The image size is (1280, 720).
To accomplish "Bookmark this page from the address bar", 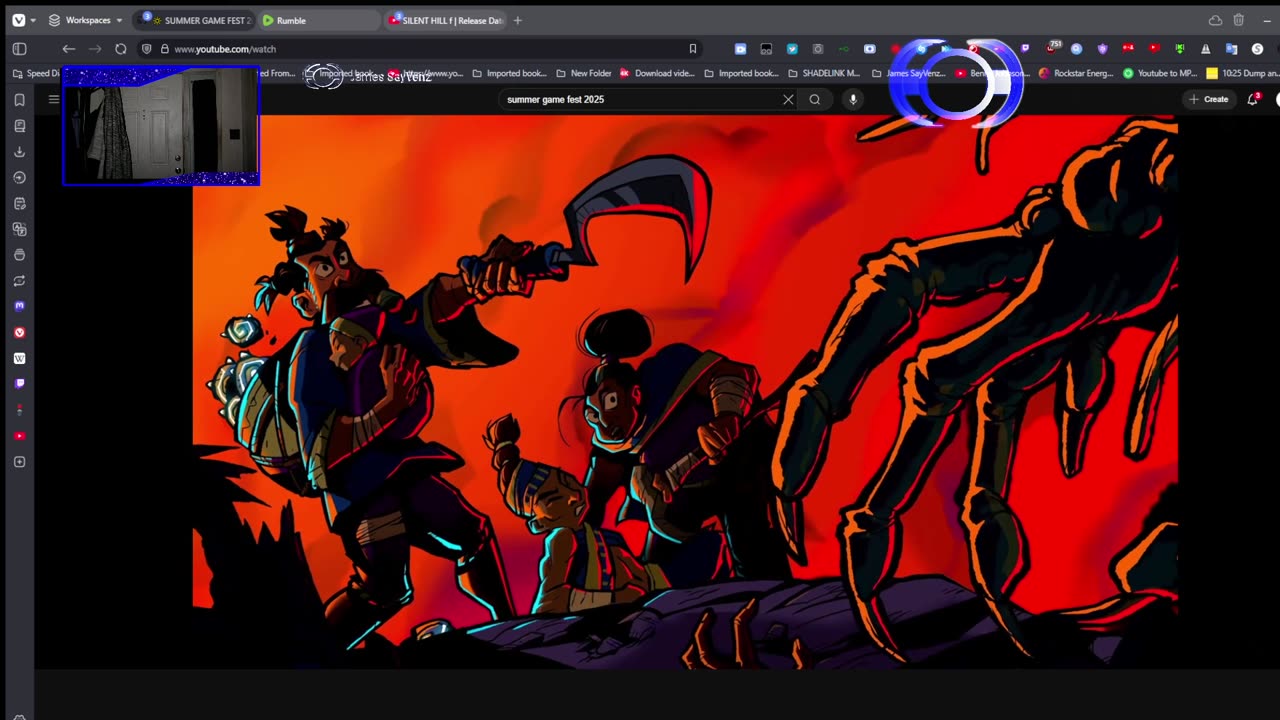I will [692, 49].
